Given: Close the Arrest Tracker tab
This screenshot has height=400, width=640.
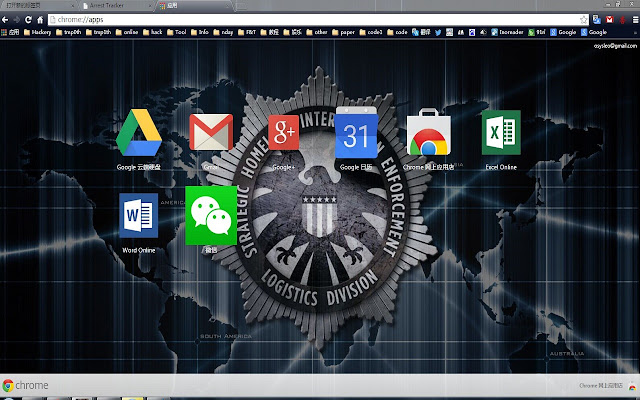Looking at the screenshot, I should (x=150, y=6).
